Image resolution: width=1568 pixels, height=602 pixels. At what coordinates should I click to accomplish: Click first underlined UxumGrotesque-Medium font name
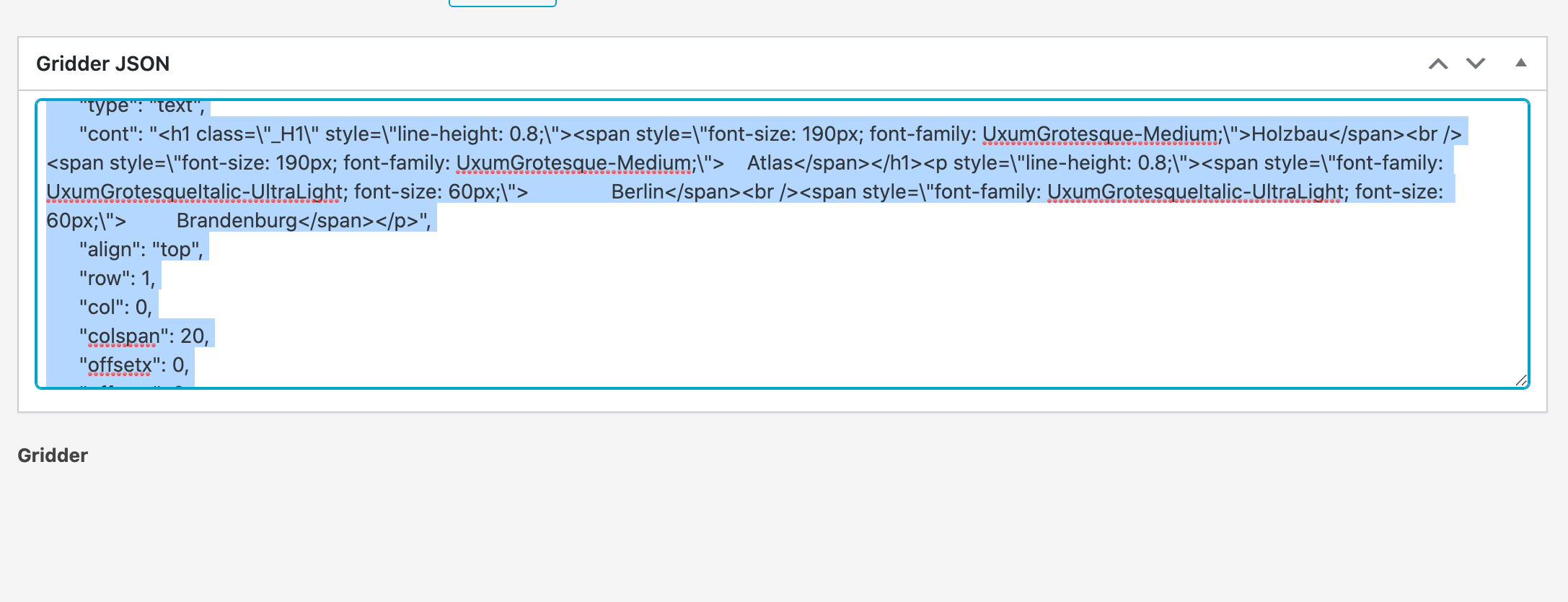click(x=1099, y=134)
